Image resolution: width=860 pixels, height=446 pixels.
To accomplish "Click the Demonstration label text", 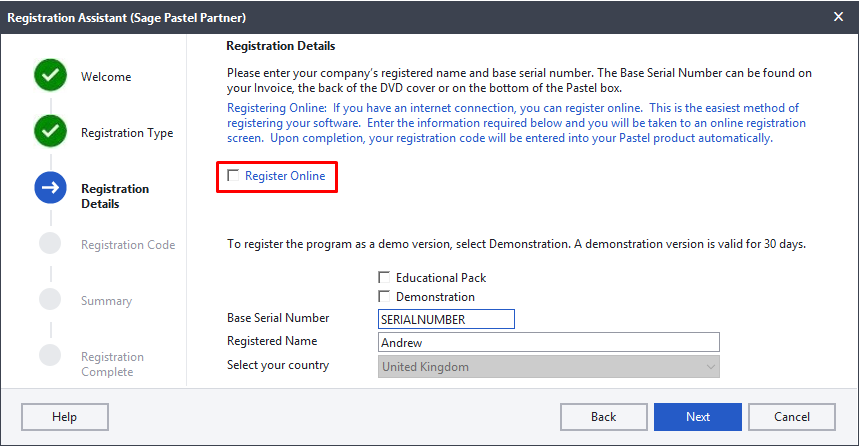I will (x=435, y=297).
